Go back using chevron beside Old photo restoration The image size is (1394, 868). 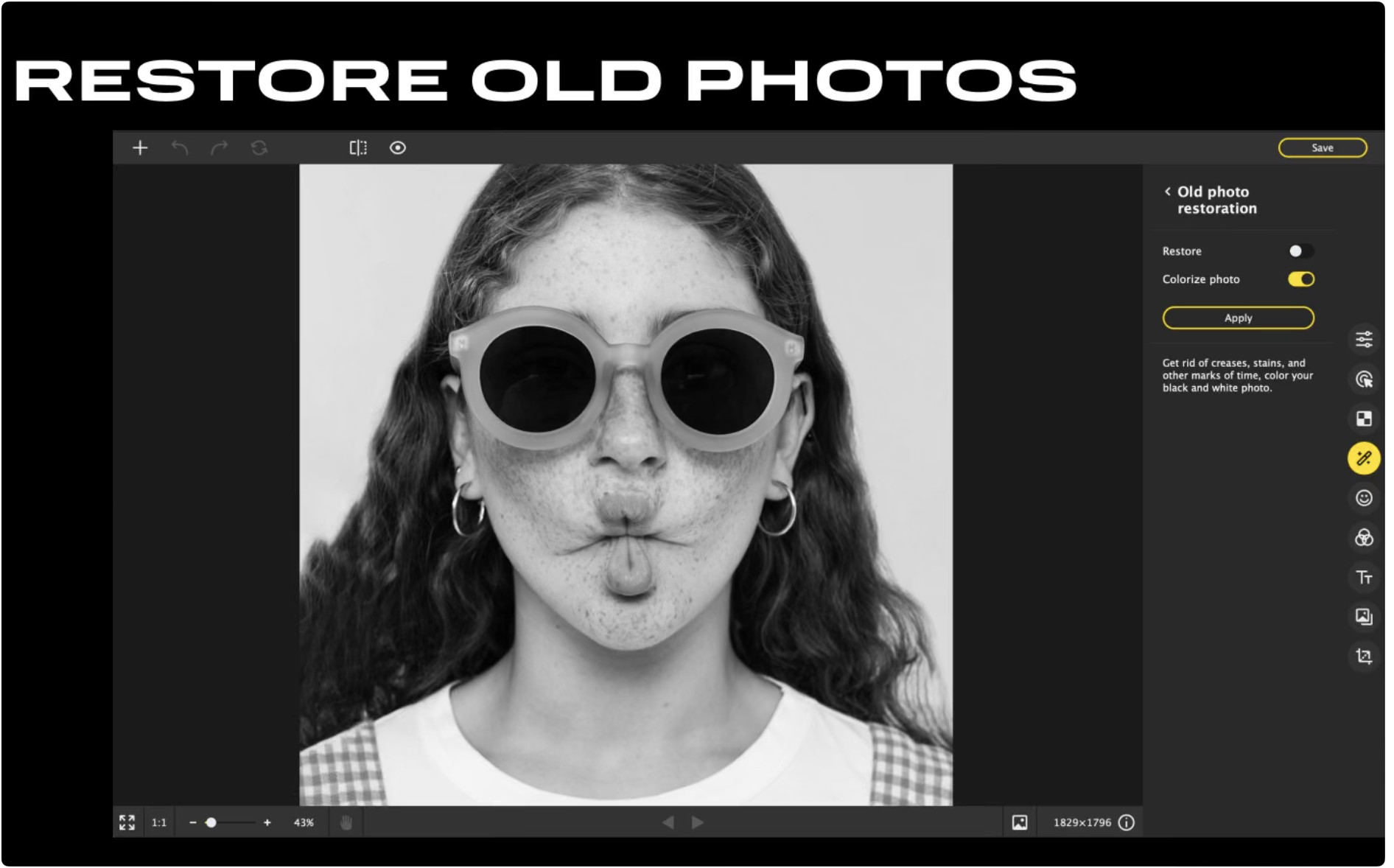pos(1167,192)
